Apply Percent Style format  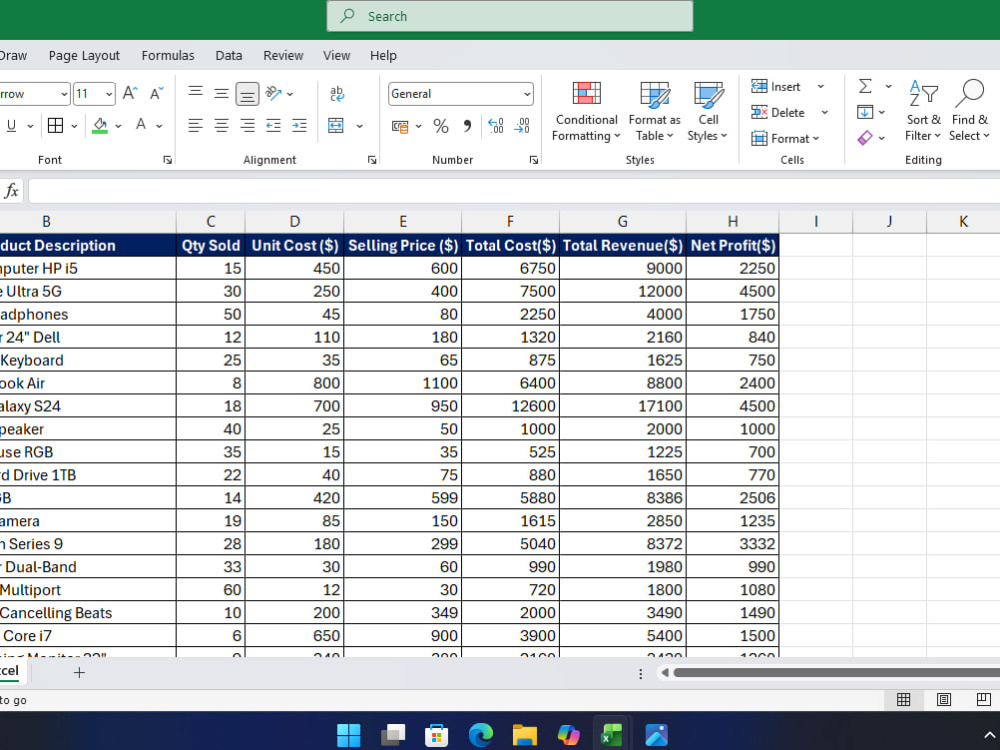[x=441, y=126]
